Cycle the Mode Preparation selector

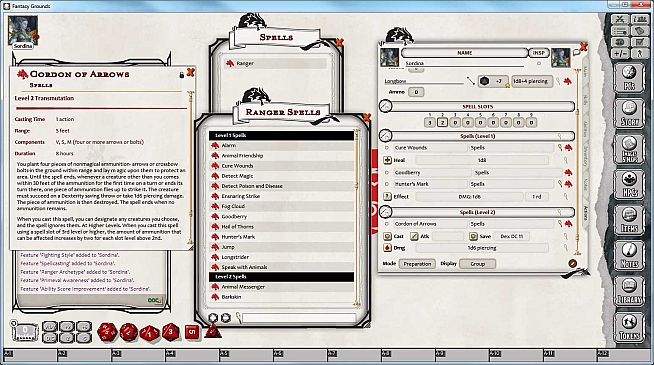[417, 264]
